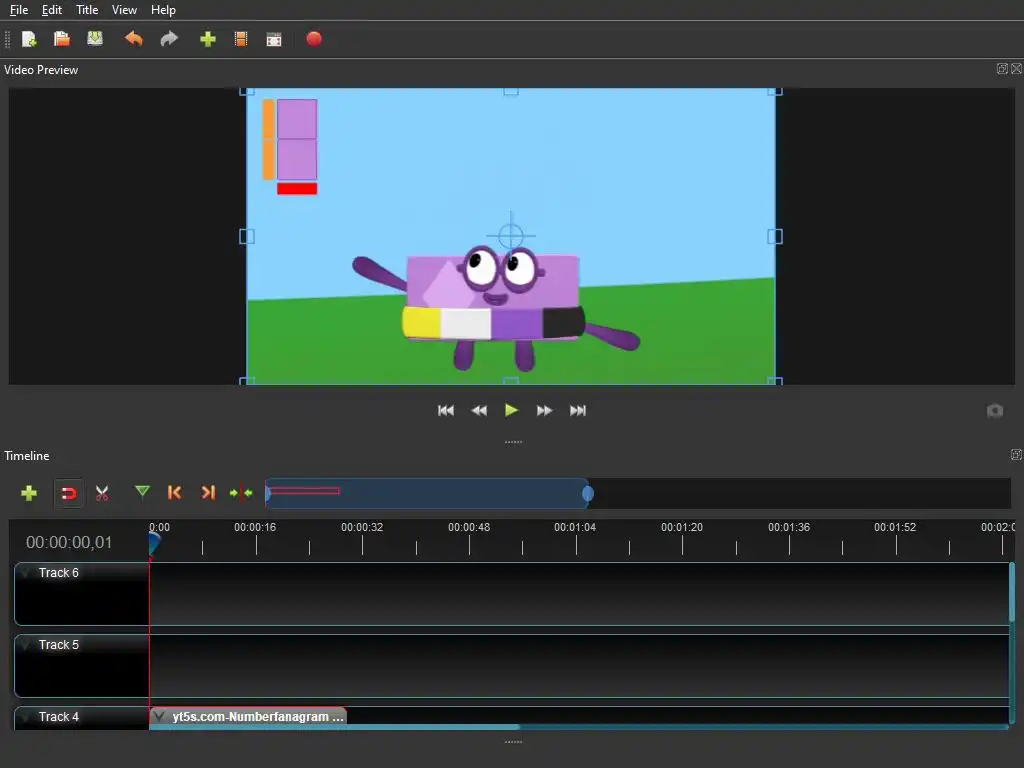Click the 00:00:00,01 timecode display
1024x768 pixels.
click(69, 543)
